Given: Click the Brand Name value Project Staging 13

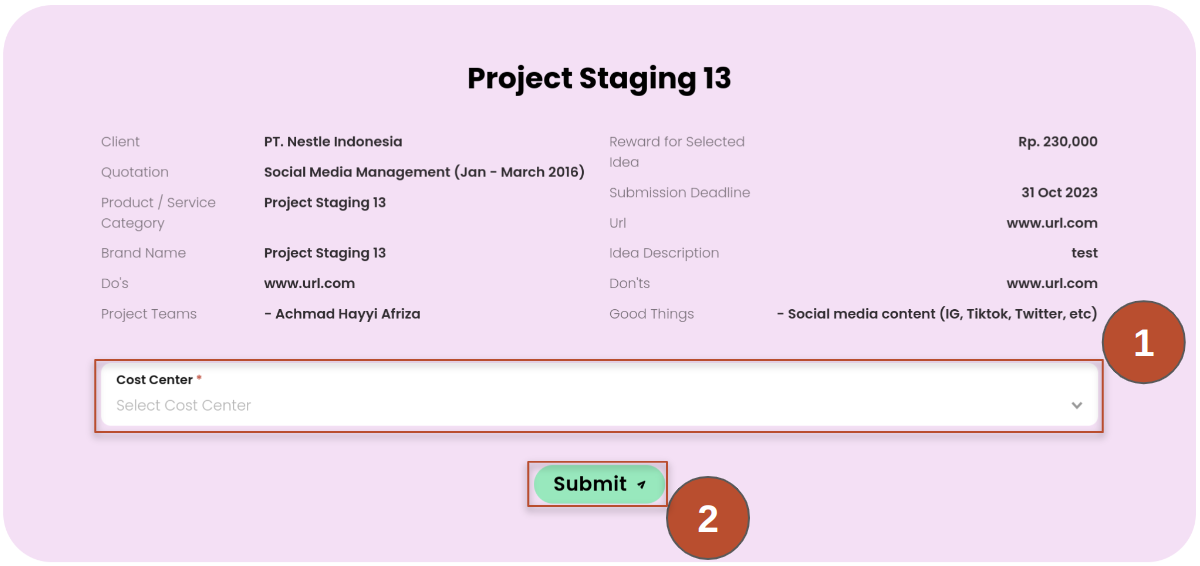Looking at the screenshot, I should tap(325, 253).
